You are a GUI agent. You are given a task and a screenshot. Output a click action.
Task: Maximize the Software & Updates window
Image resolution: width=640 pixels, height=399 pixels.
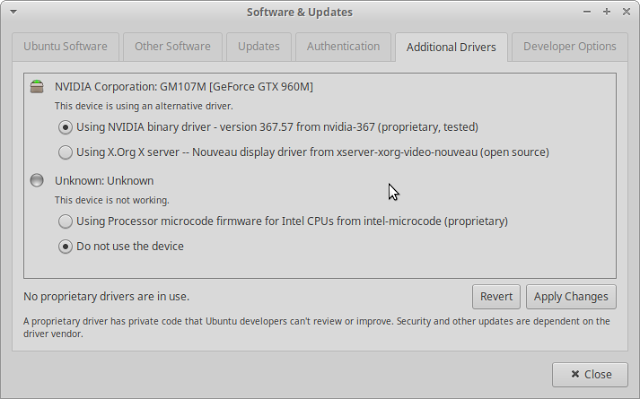point(607,12)
